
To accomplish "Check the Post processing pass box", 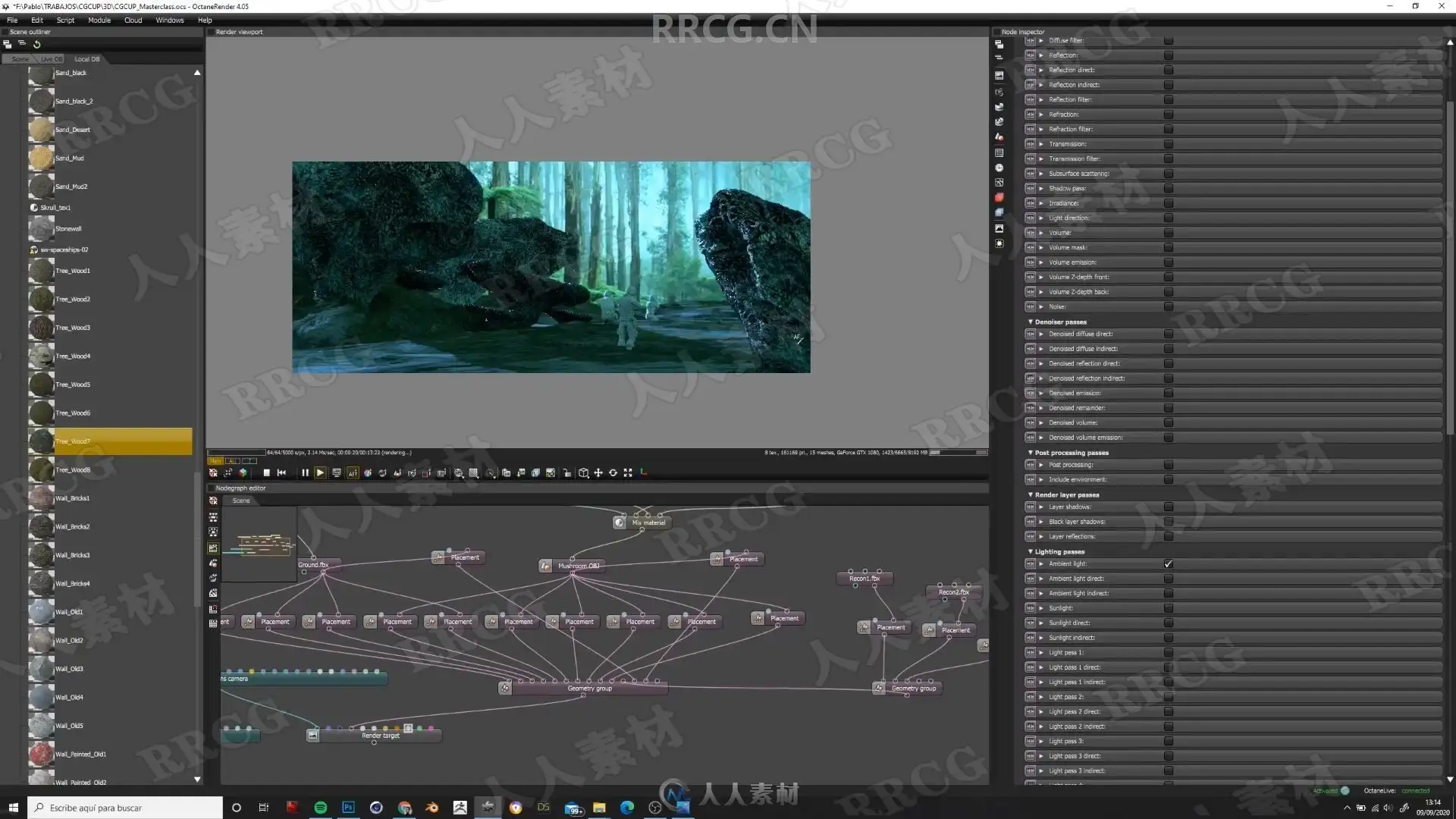I will 1168,465.
